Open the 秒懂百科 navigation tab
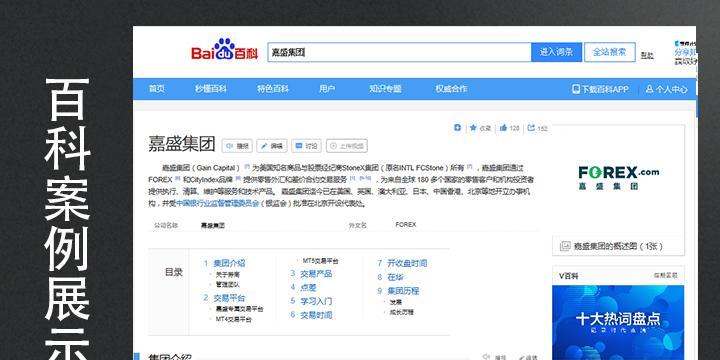720x360 pixels. pos(210,89)
